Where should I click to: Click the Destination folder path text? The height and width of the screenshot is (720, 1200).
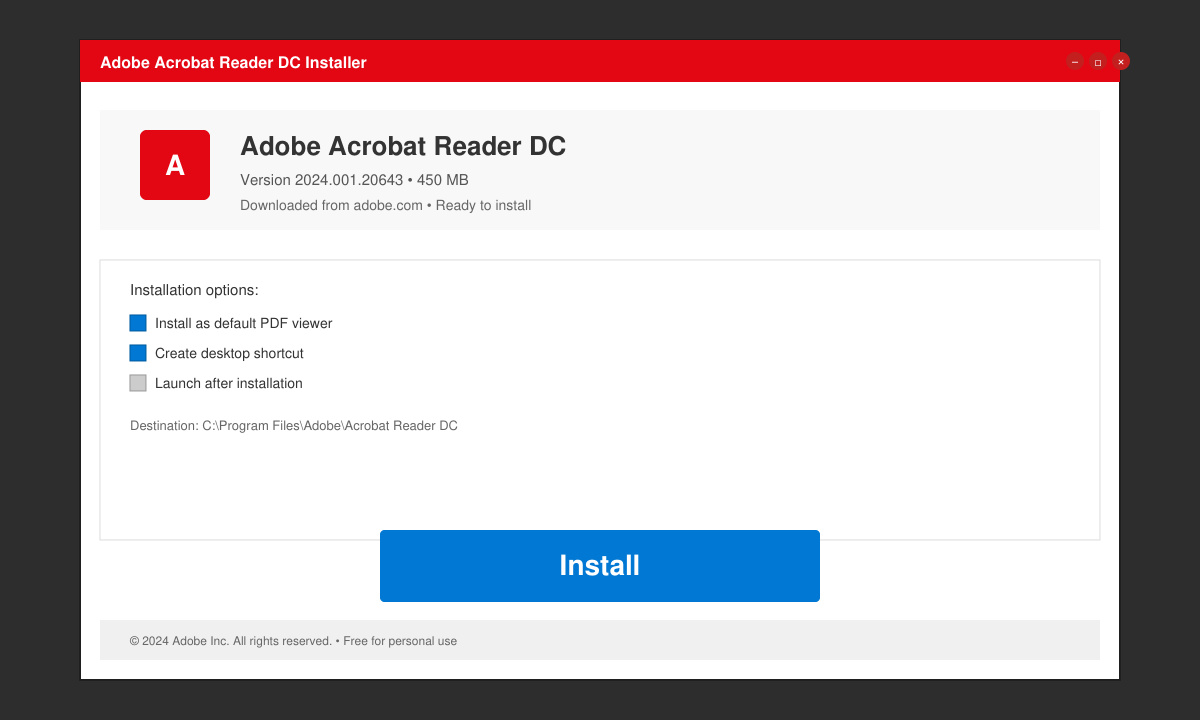point(294,426)
